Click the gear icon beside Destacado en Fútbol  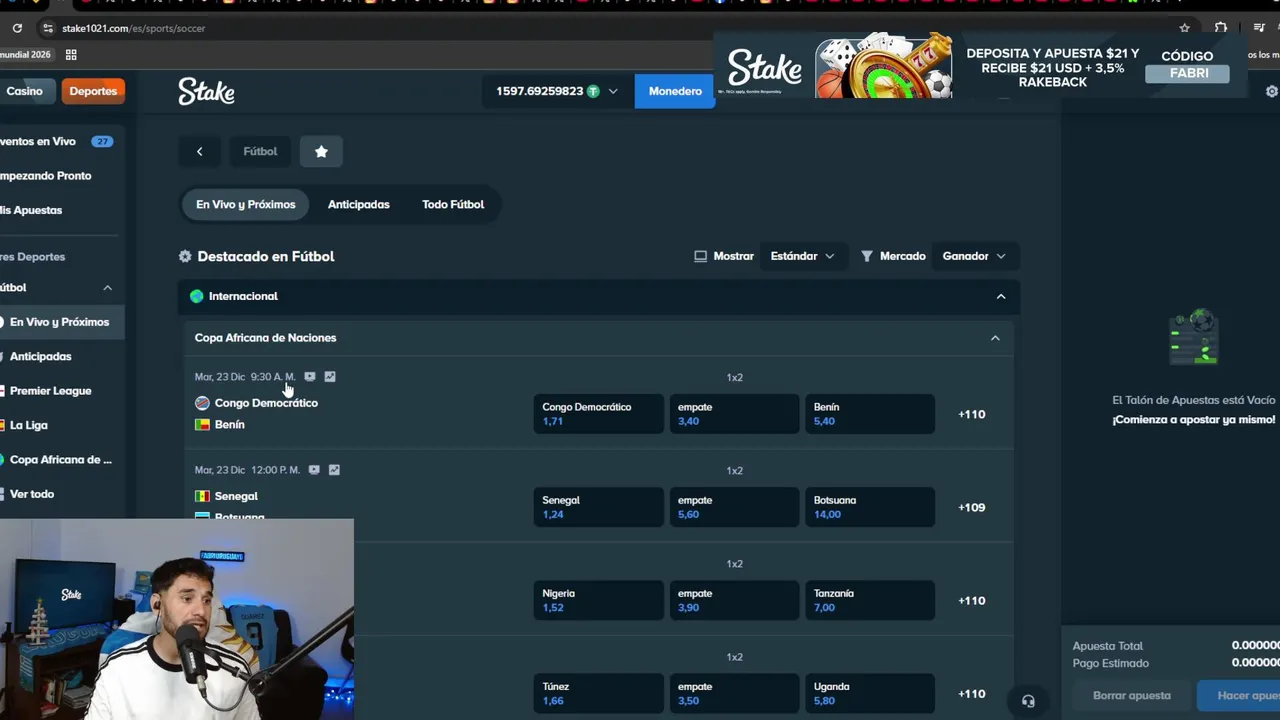185,256
